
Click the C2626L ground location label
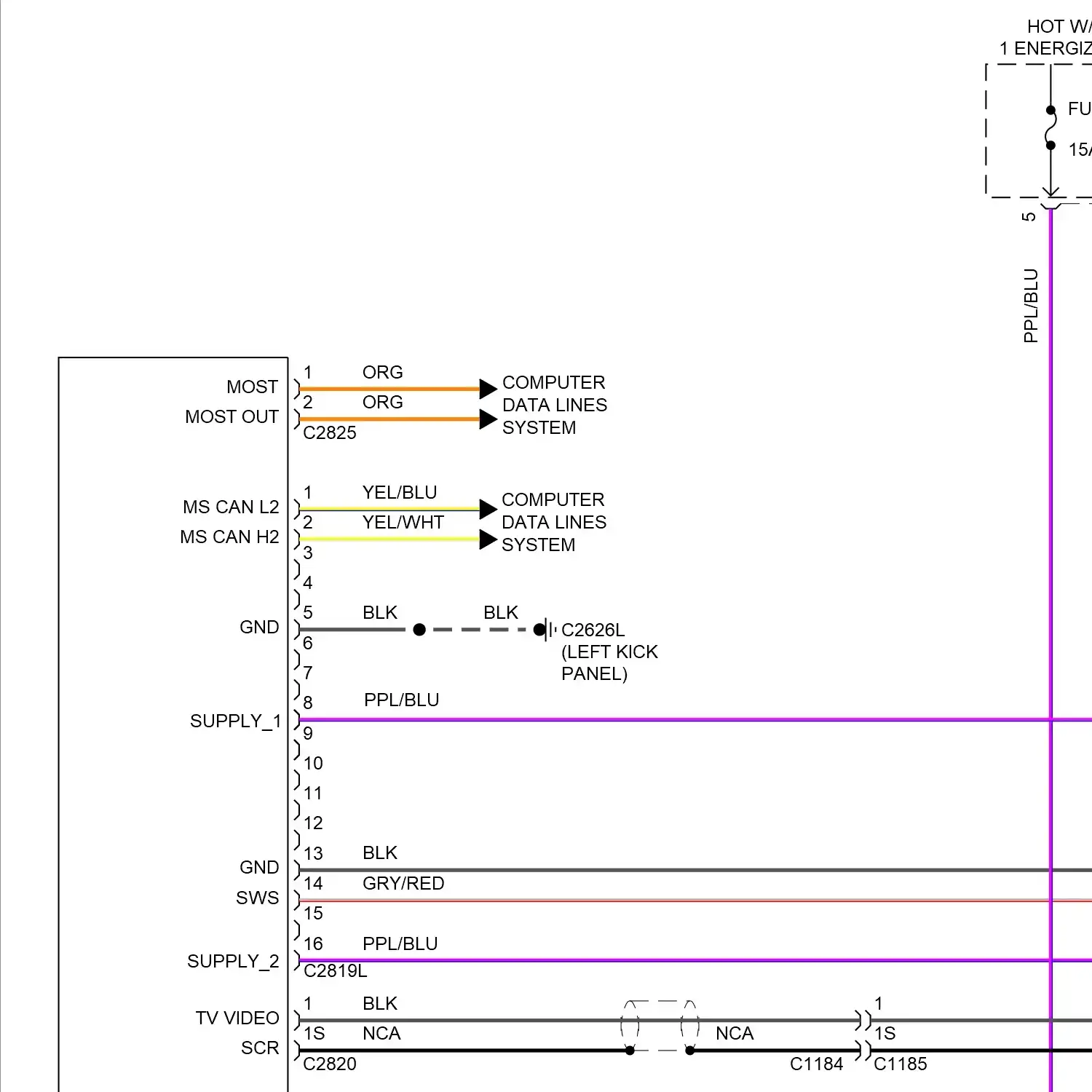point(593,630)
